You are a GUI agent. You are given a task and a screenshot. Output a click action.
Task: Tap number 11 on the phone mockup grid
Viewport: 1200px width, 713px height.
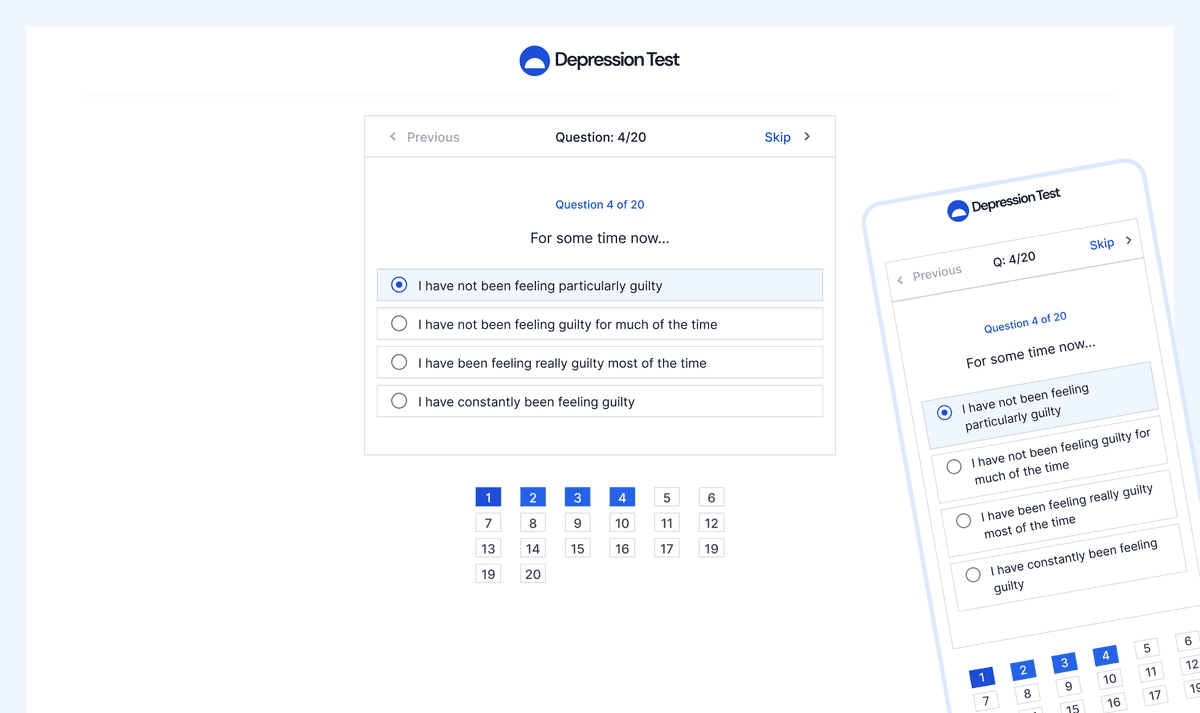(1151, 672)
